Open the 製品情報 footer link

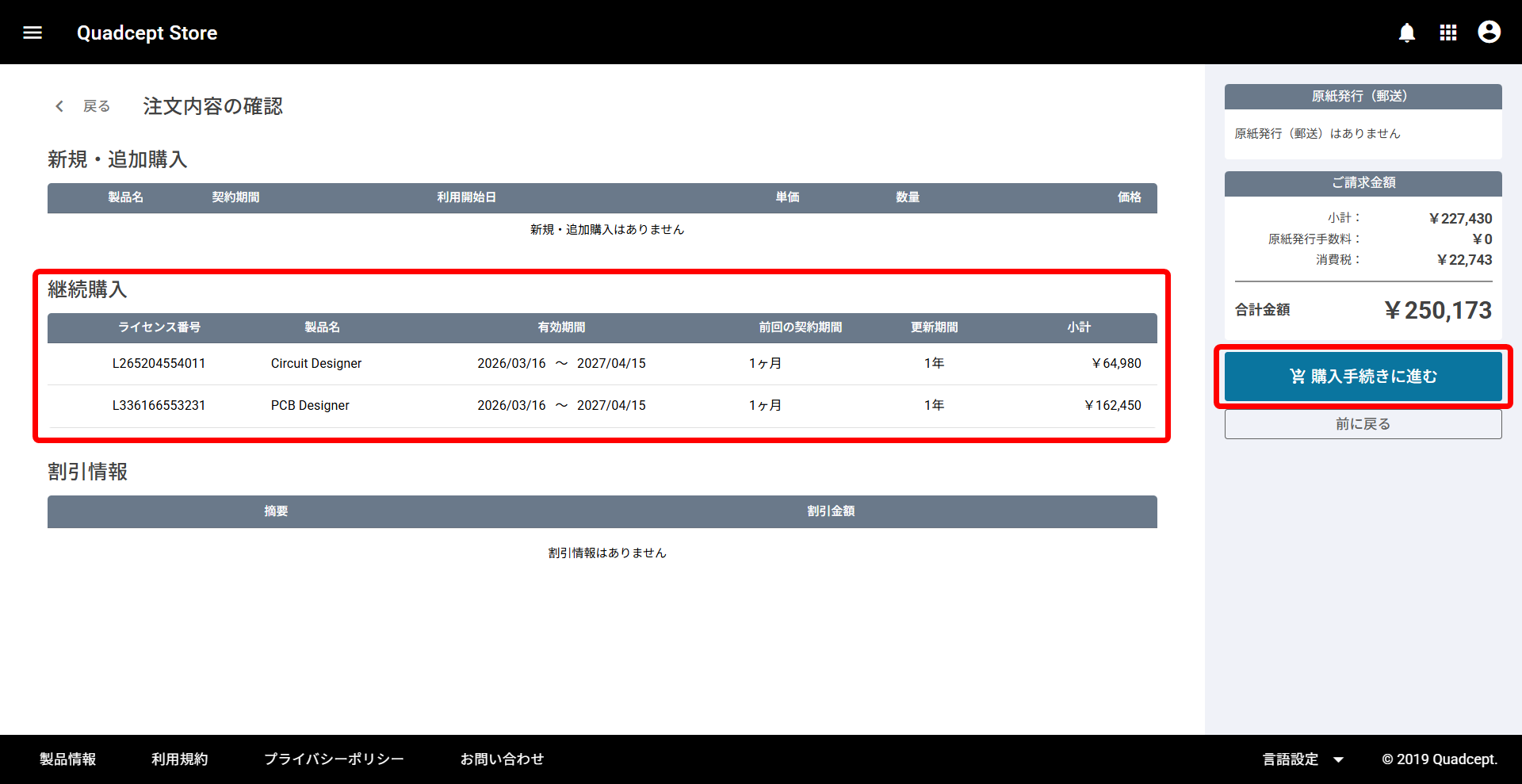68,759
